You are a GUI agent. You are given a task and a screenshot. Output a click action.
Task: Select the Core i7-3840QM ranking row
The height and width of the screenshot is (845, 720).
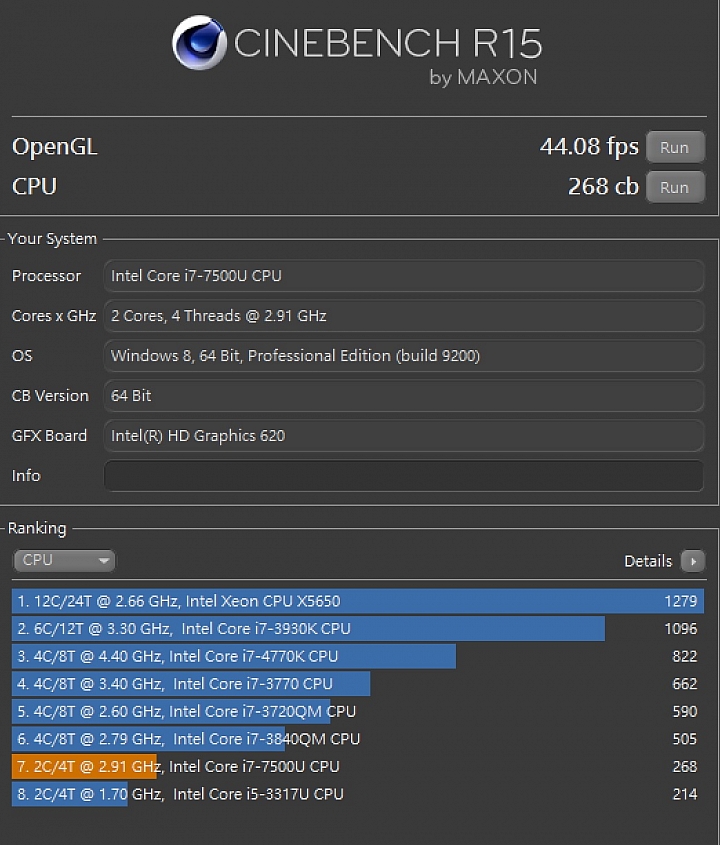click(357, 739)
